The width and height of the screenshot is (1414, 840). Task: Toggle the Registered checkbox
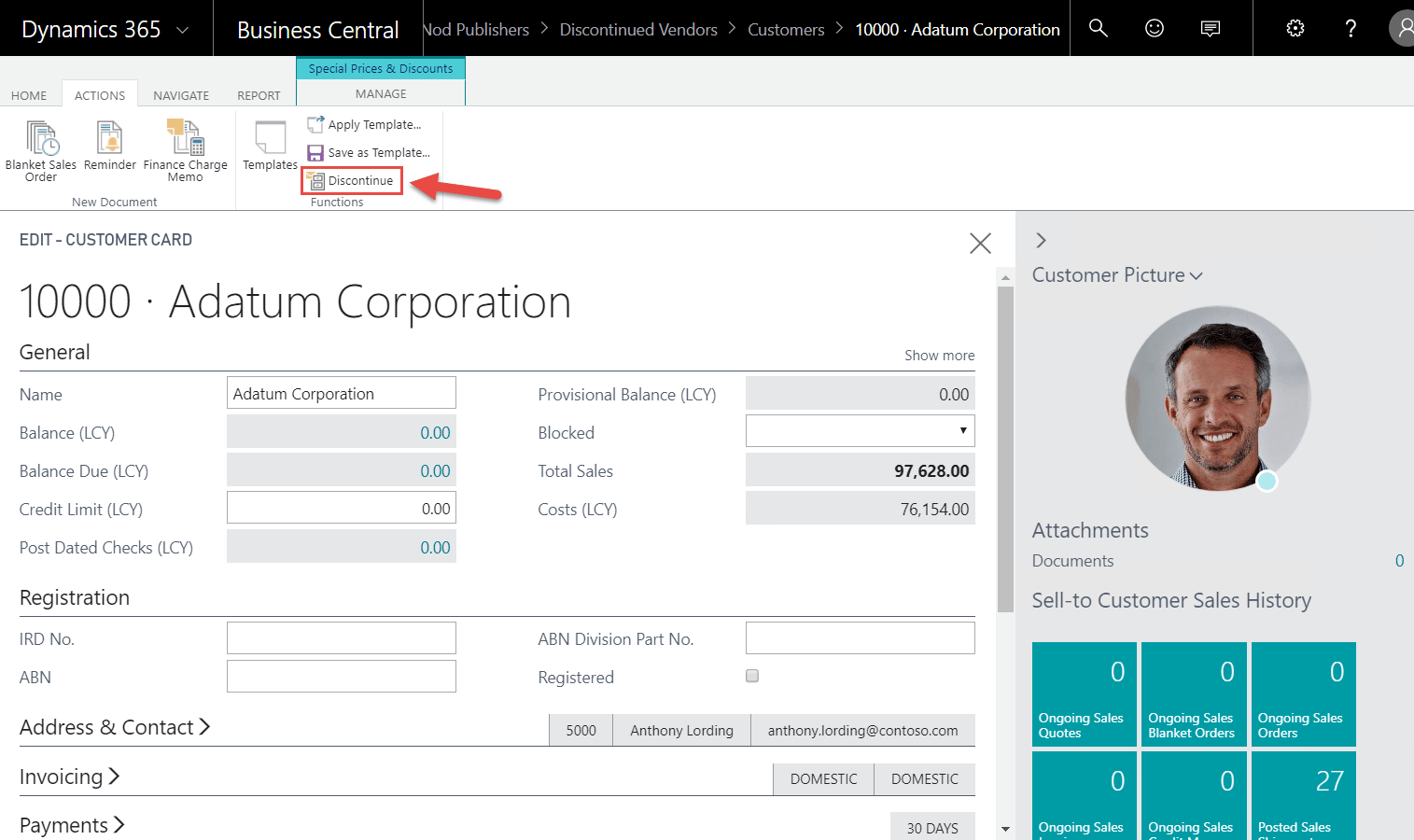click(x=752, y=676)
